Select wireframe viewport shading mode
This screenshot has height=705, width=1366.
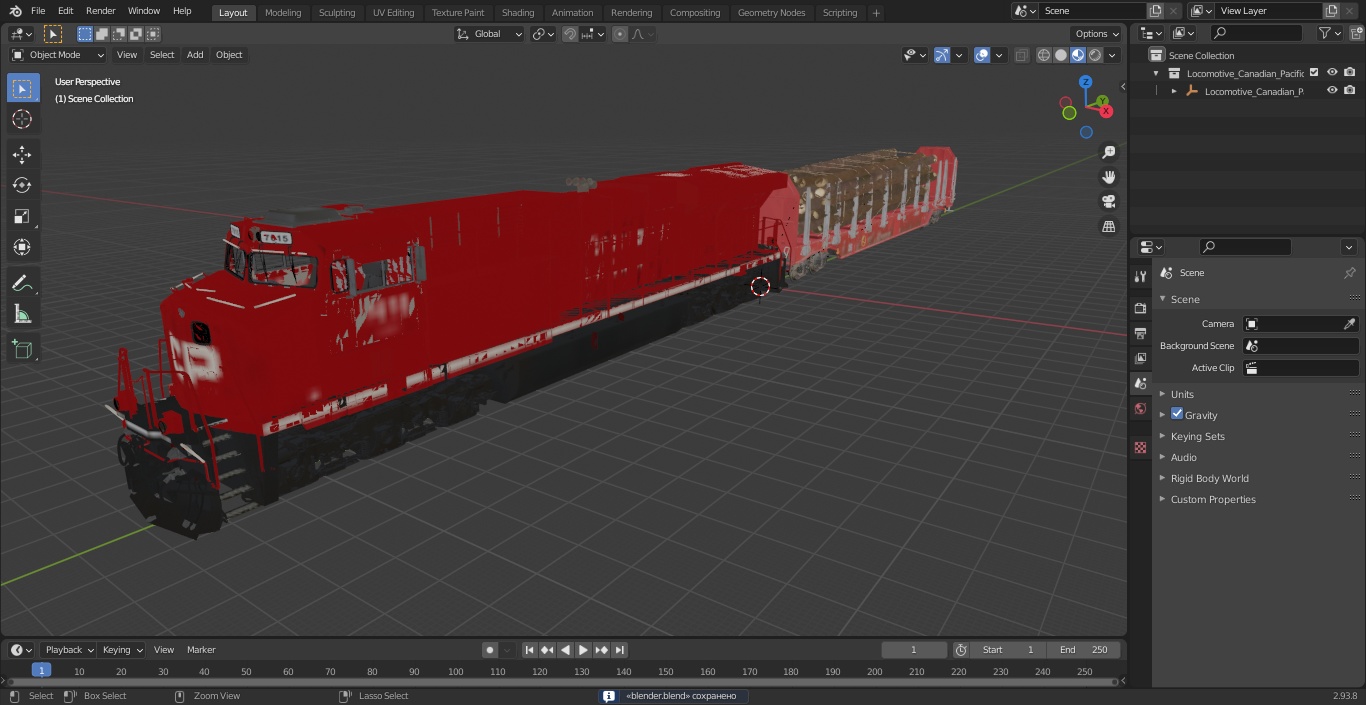1044,55
